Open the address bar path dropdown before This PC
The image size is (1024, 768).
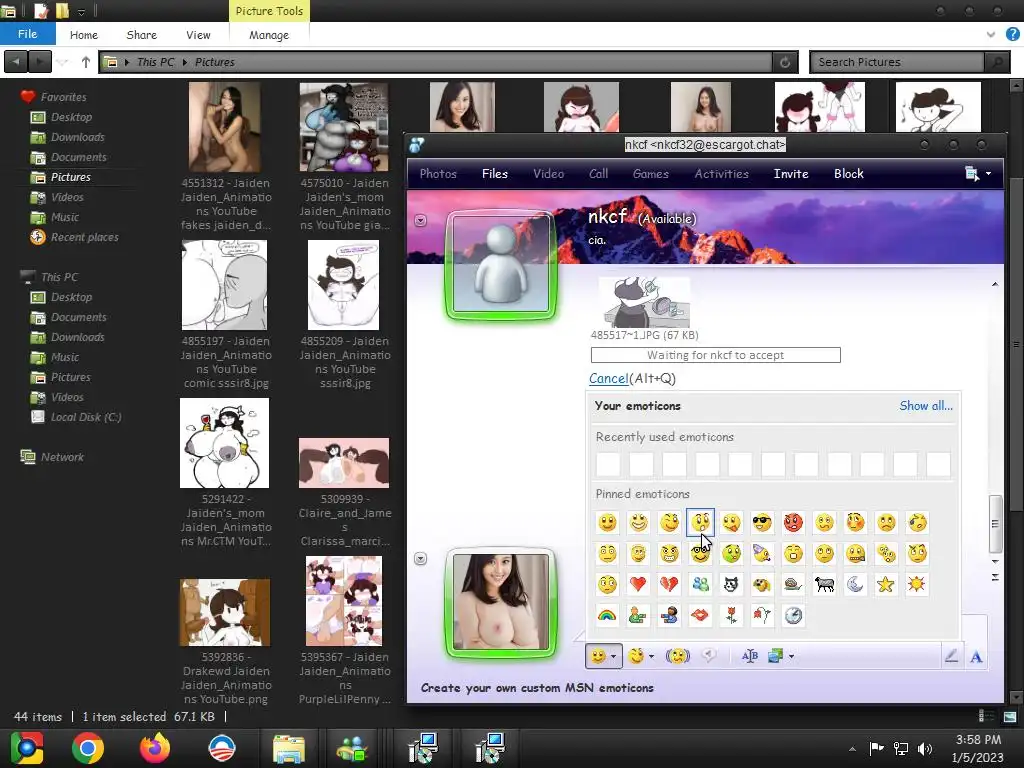[x=127, y=62]
